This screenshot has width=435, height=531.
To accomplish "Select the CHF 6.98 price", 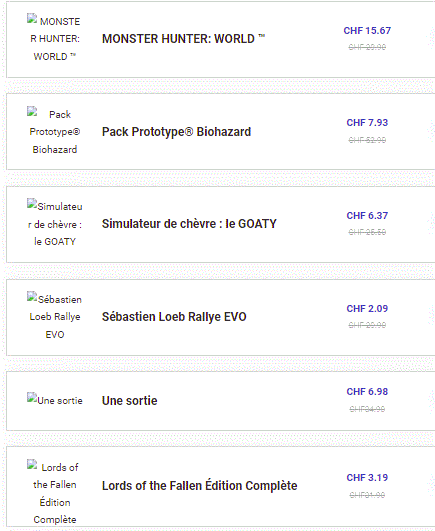I will pos(367,391).
